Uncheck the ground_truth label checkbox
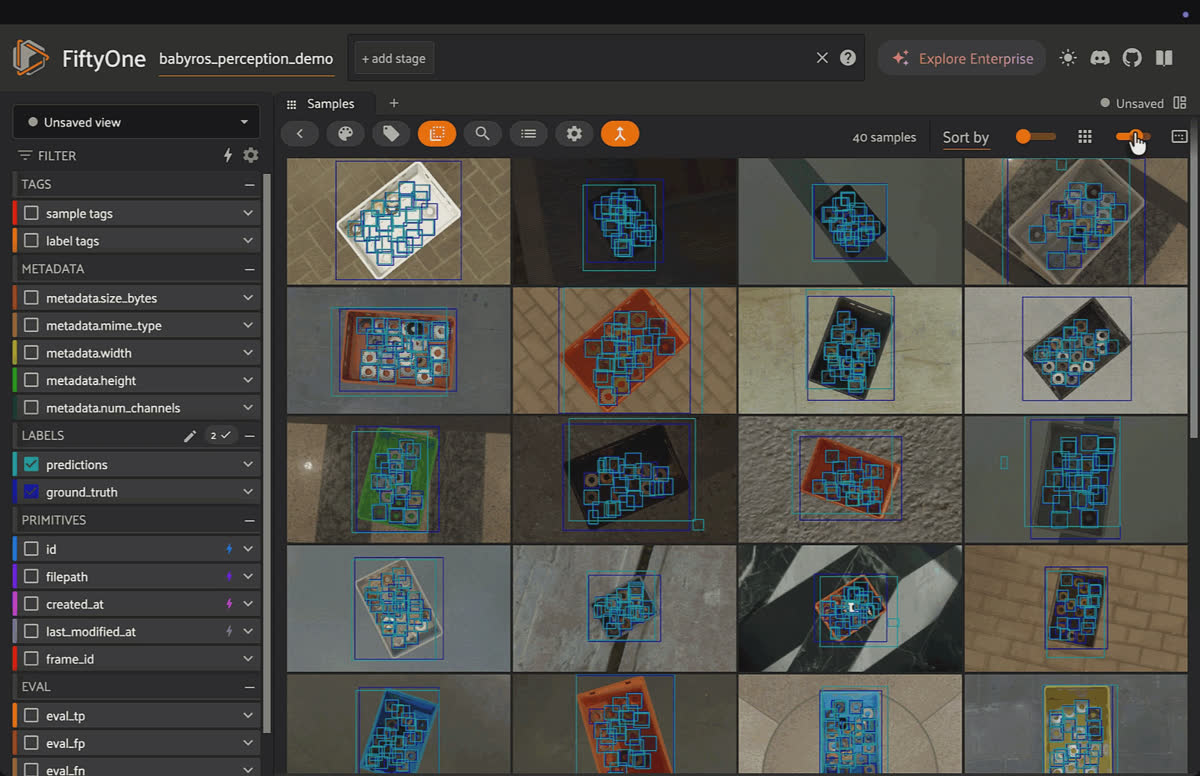 click(x=31, y=492)
